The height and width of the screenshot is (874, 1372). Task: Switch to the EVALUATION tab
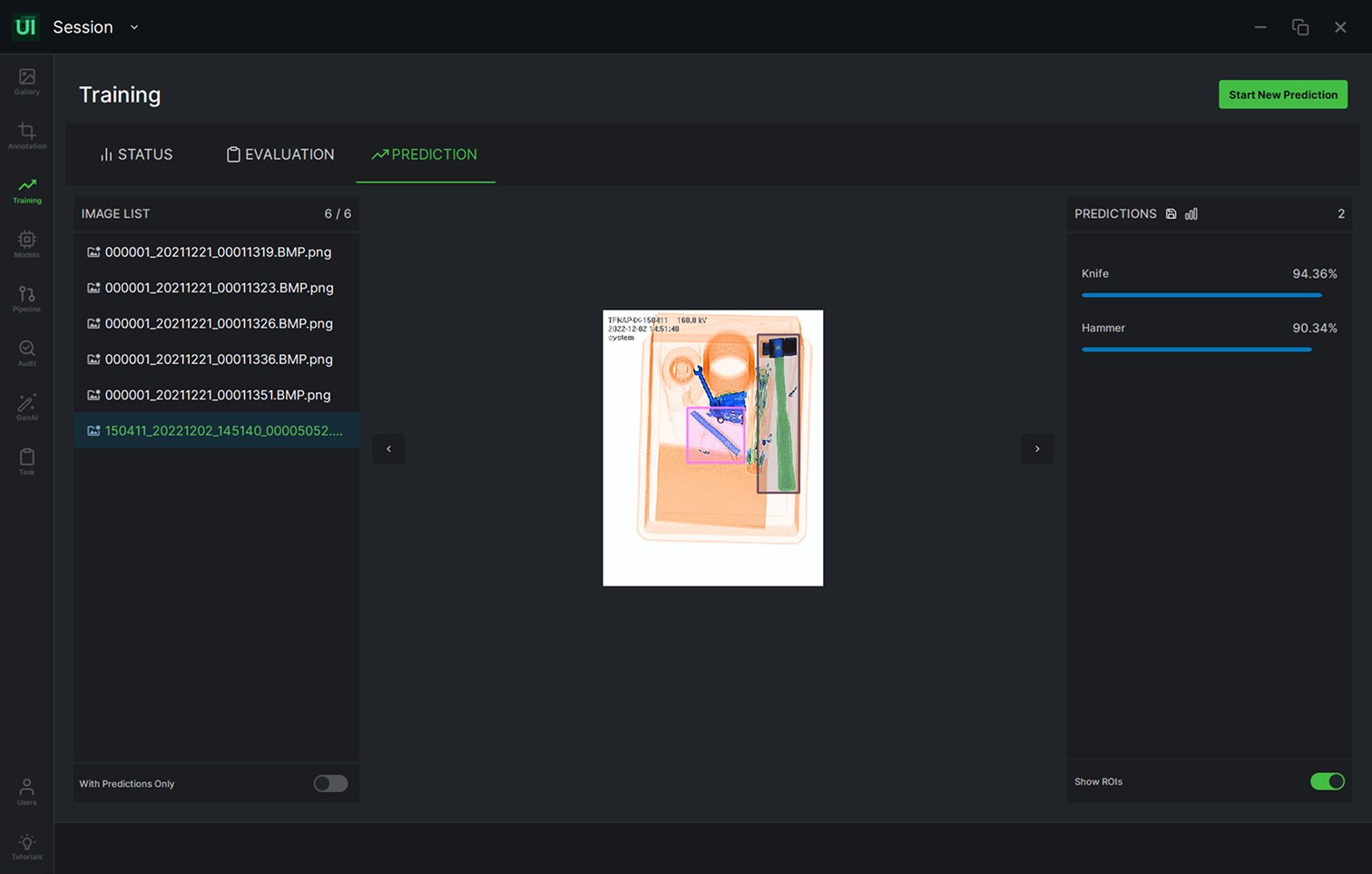[x=280, y=154]
